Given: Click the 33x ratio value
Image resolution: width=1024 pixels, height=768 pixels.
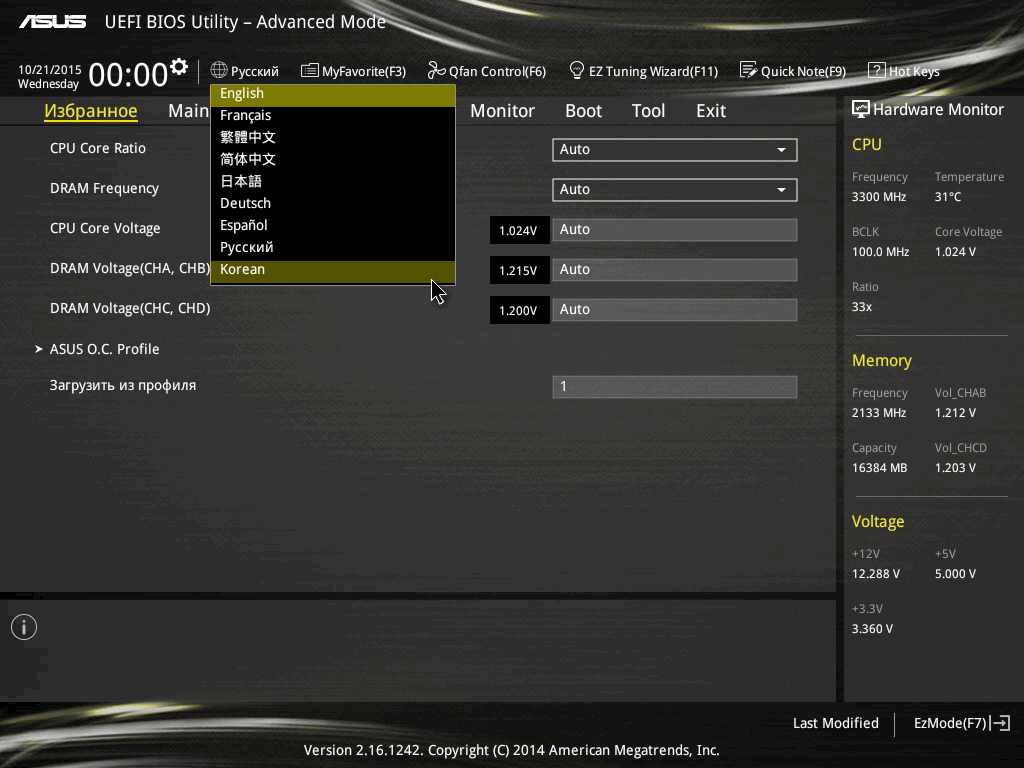Looking at the screenshot, I should 861,306.
